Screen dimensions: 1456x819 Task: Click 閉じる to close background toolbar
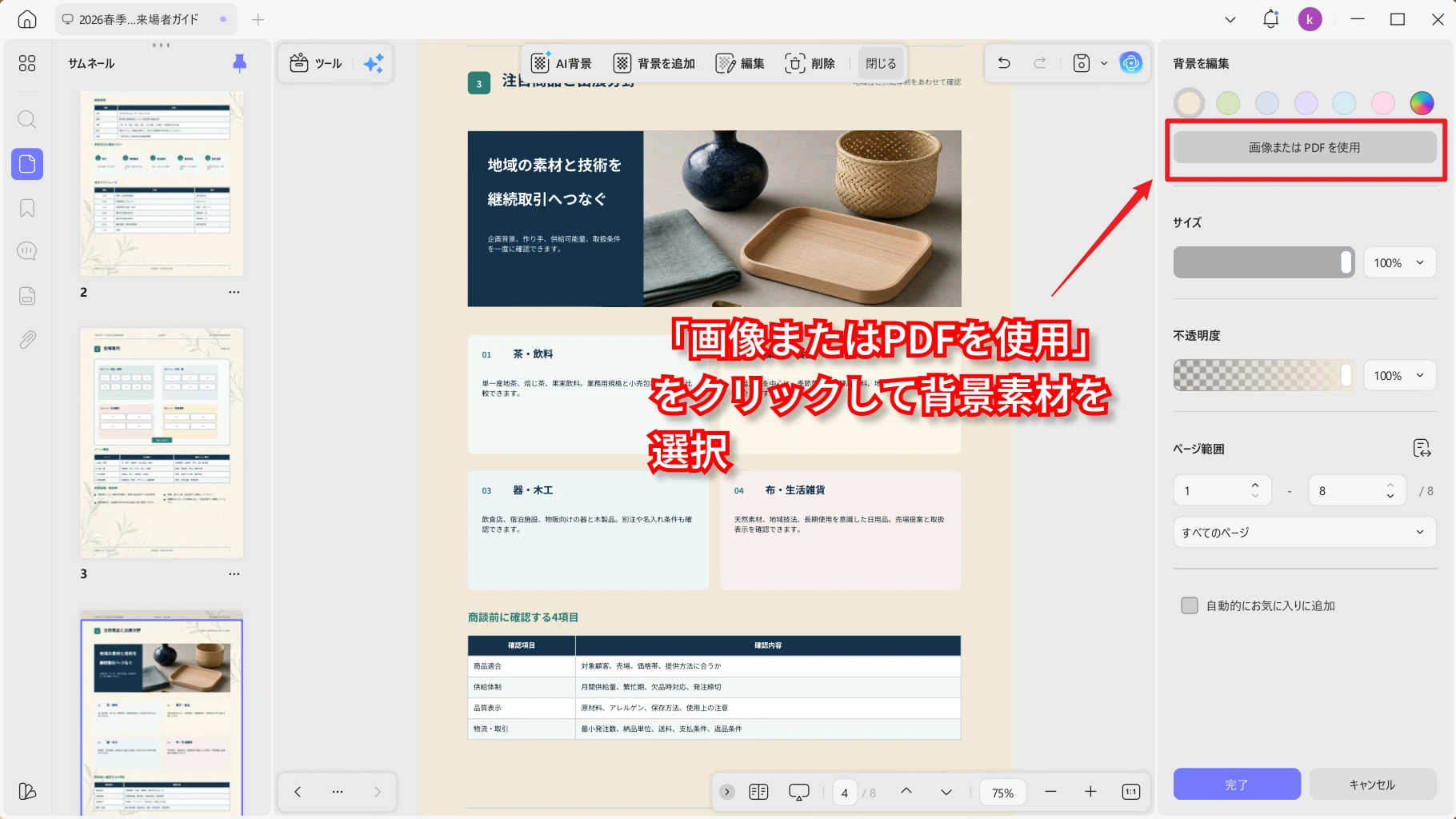[x=881, y=63]
